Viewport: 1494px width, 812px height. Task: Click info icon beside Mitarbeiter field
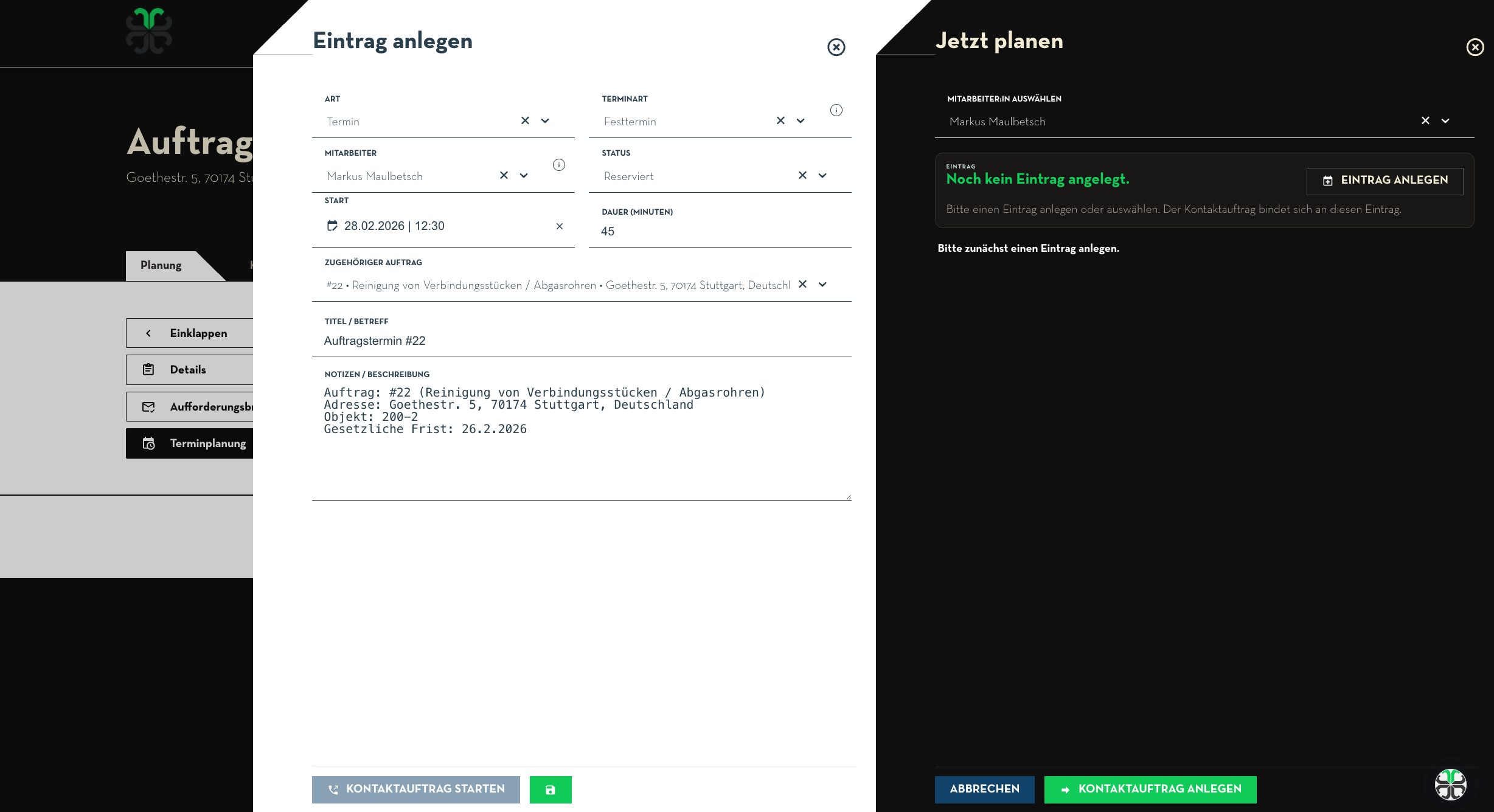pos(558,165)
